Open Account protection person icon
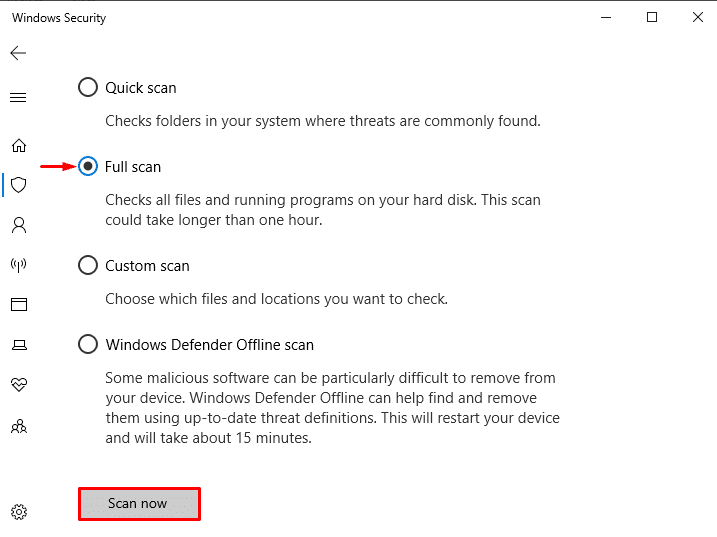The height and width of the screenshot is (537, 717). pos(18,225)
